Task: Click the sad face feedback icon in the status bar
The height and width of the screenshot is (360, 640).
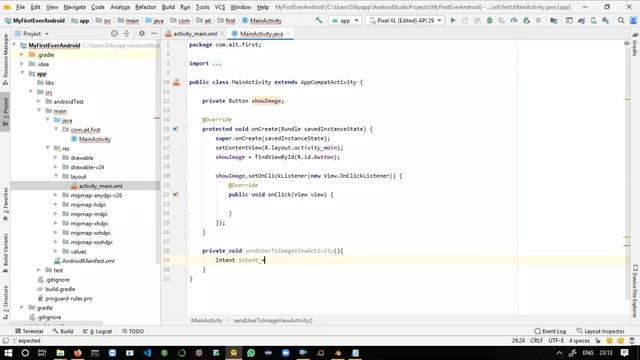Action: pos(621,341)
